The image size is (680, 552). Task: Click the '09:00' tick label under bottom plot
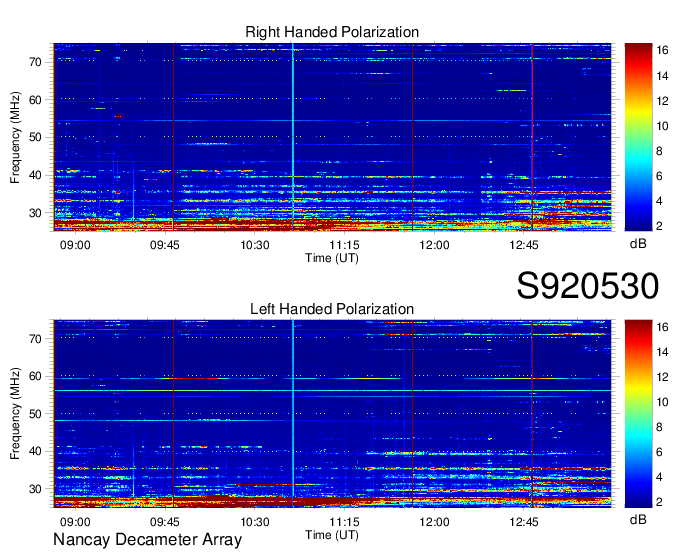point(75,522)
